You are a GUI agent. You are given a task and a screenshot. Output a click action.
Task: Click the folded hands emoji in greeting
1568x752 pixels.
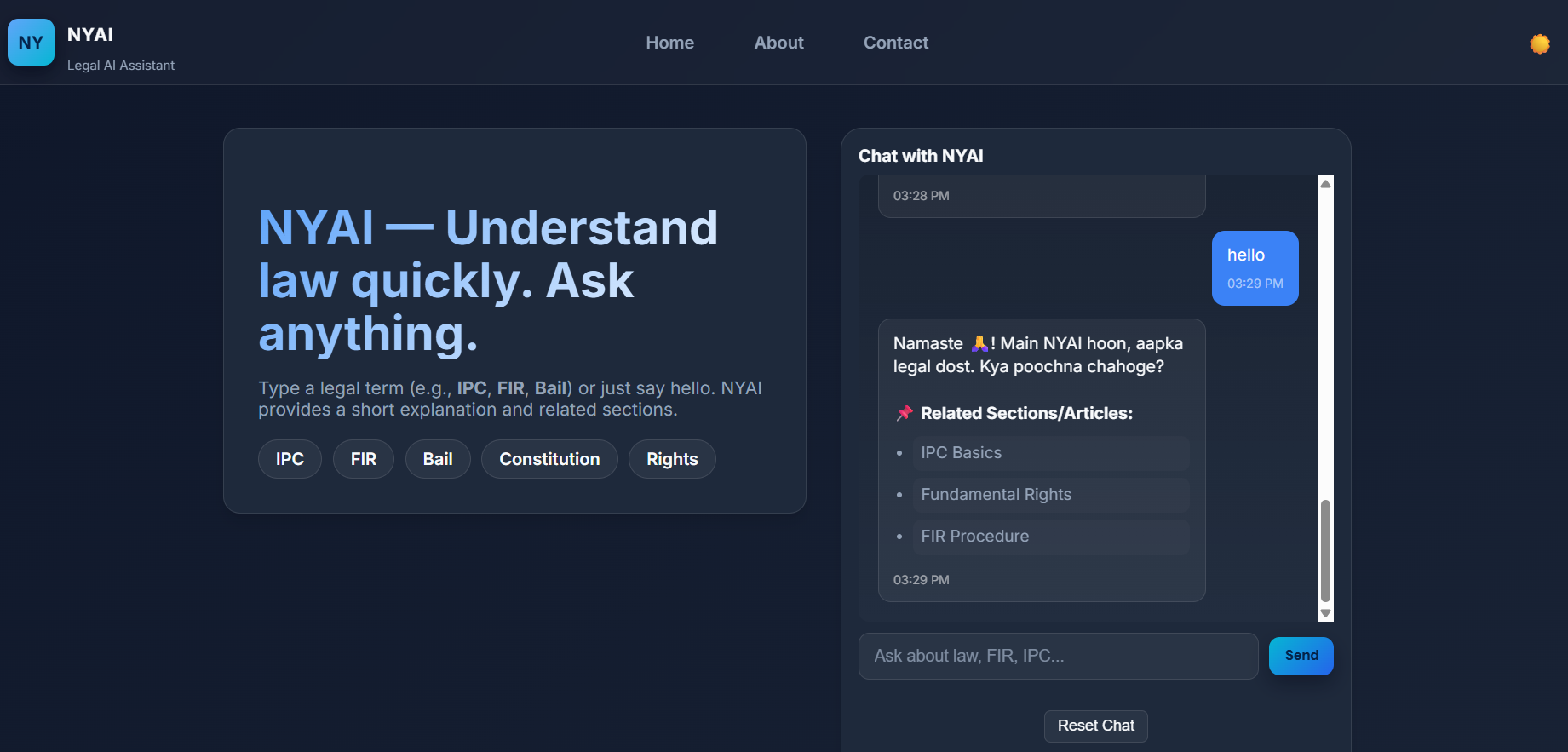pyautogui.click(x=979, y=343)
